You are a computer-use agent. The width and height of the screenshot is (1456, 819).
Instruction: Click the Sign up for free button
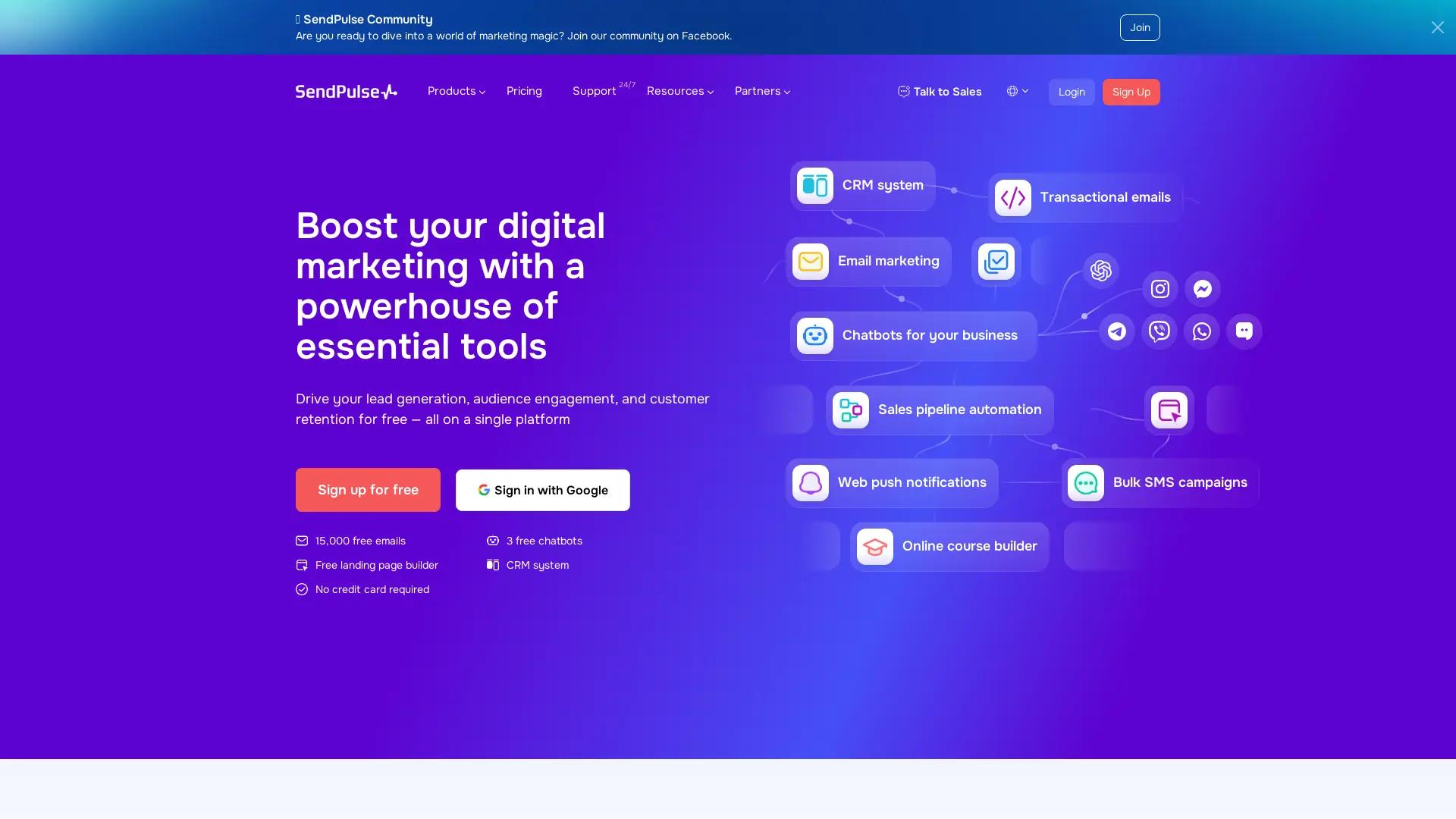click(x=368, y=490)
